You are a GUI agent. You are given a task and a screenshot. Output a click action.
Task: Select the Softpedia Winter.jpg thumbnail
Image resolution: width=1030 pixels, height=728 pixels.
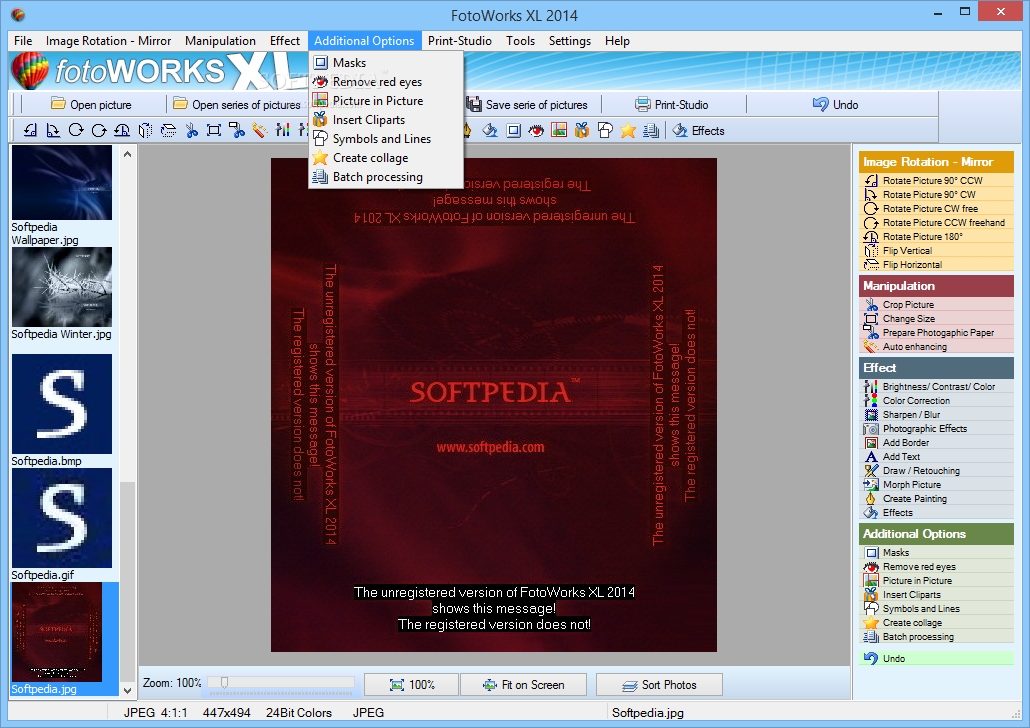click(x=62, y=287)
